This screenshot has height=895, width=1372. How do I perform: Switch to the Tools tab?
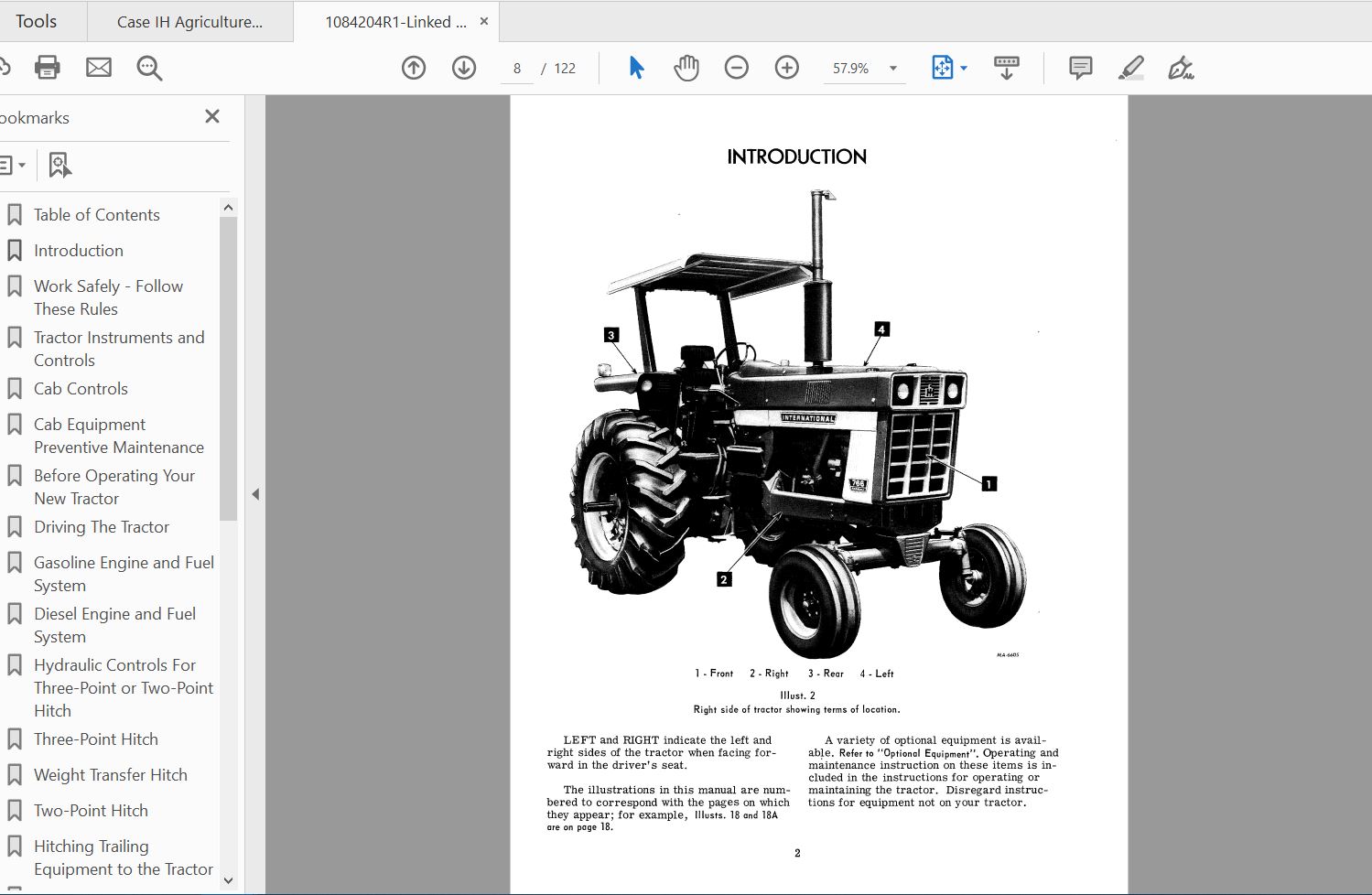pyautogui.click(x=37, y=20)
